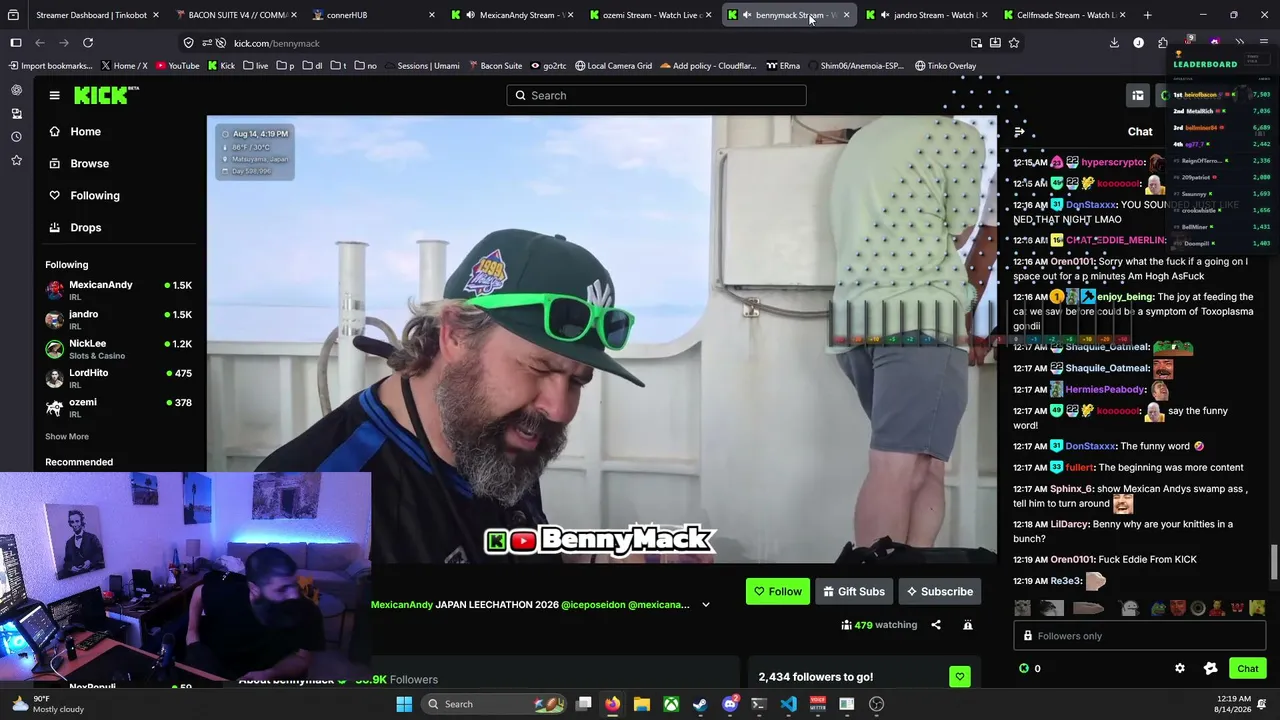Open Windows Start menu
The height and width of the screenshot is (720, 1280).
point(404,704)
